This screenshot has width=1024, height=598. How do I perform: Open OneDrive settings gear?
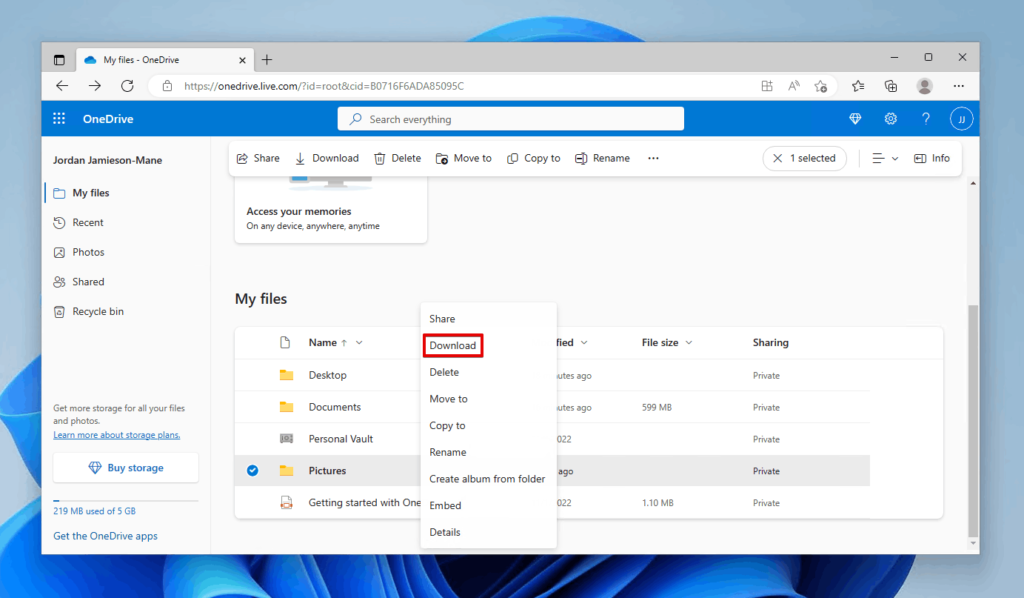point(890,118)
